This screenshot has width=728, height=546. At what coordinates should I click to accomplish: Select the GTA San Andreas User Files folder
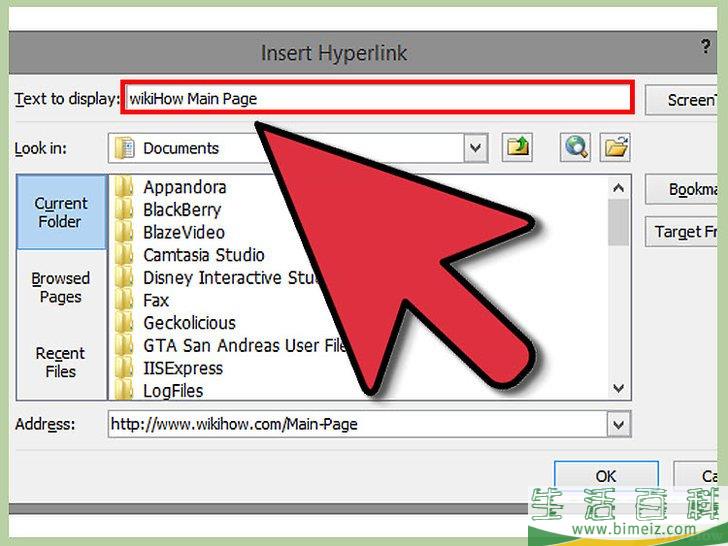(231, 345)
